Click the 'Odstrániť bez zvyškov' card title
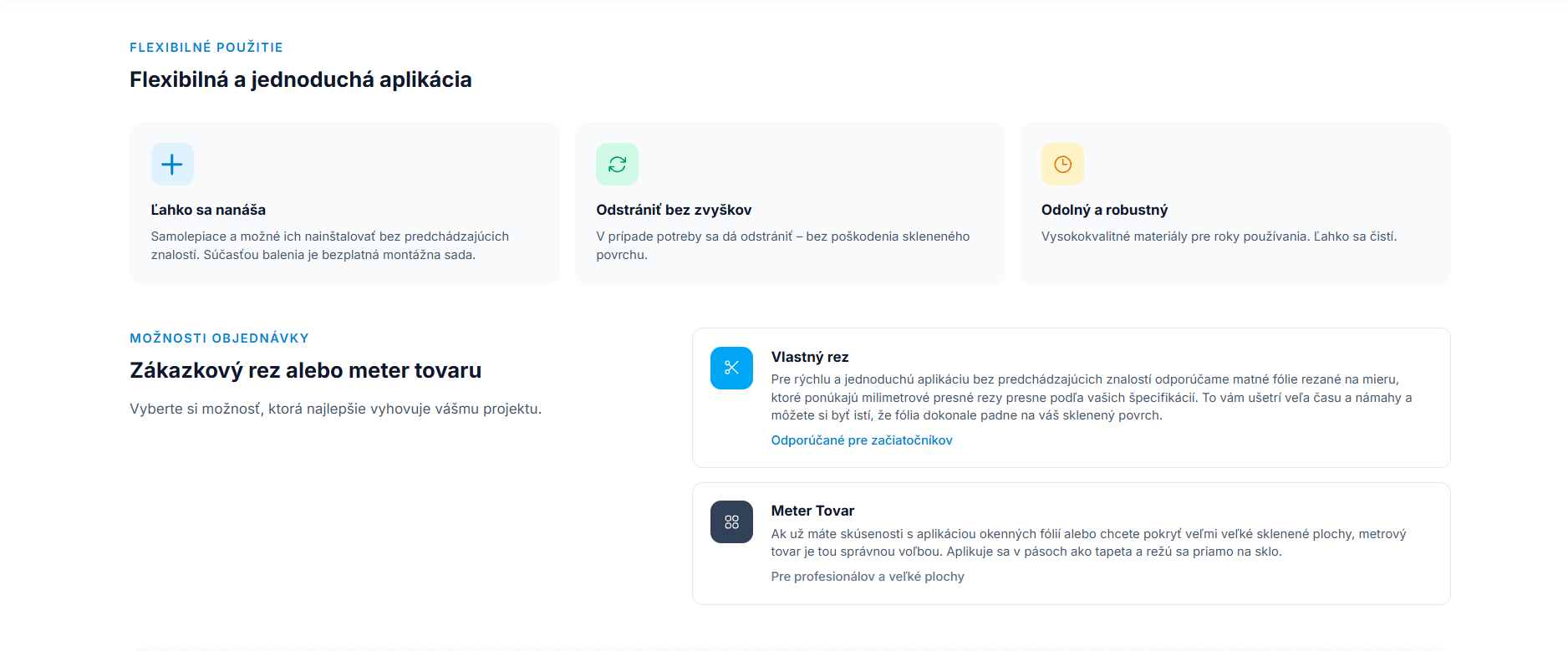Image resolution: width=1568 pixels, height=651 pixels. tap(674, 210)
